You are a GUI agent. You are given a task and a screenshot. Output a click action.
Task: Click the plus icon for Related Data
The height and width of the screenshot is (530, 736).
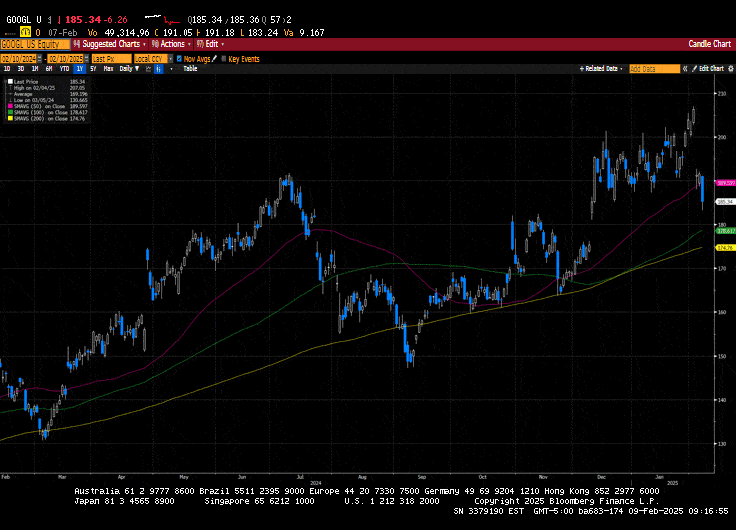click(x=581, y=68)
